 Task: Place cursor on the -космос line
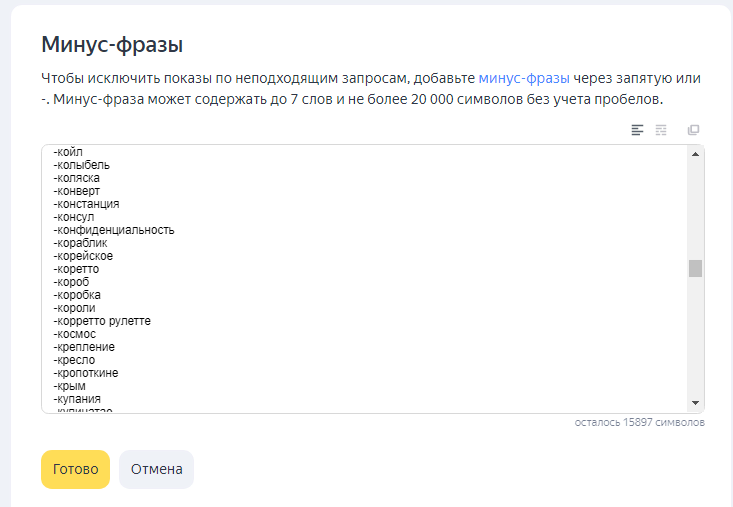coord(74,334)
